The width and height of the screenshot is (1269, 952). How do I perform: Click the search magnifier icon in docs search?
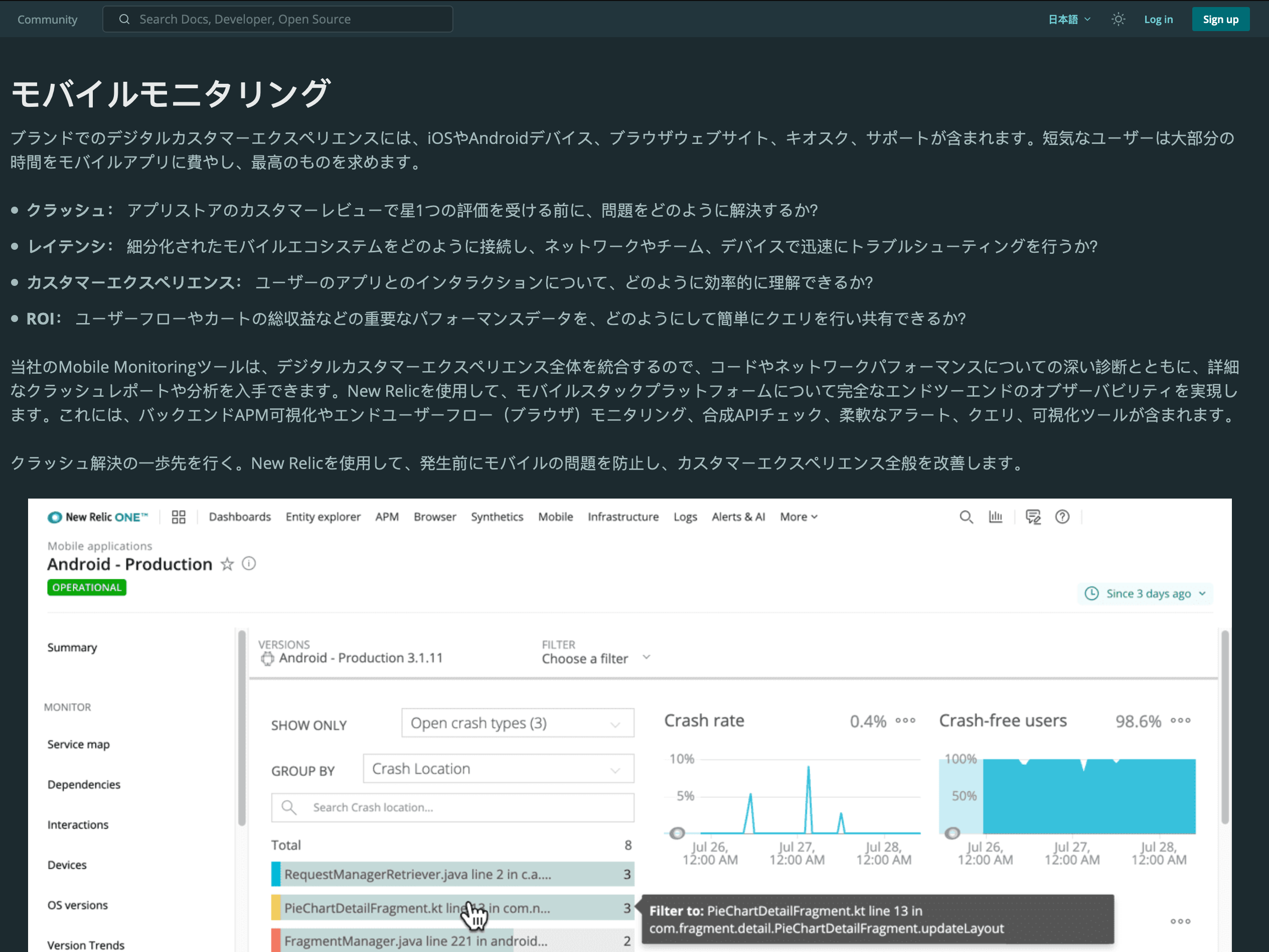click(124, 19)
